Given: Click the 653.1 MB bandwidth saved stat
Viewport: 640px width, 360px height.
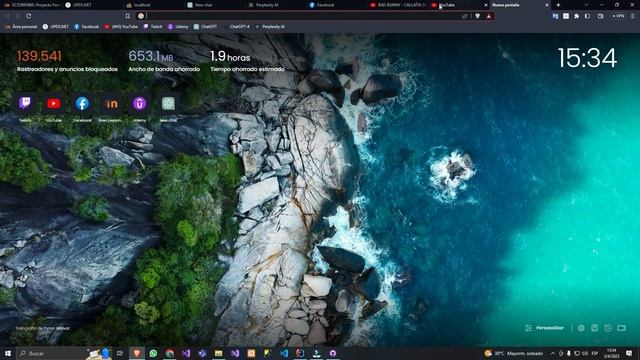Looking at the screenshot, I should 164,61.
